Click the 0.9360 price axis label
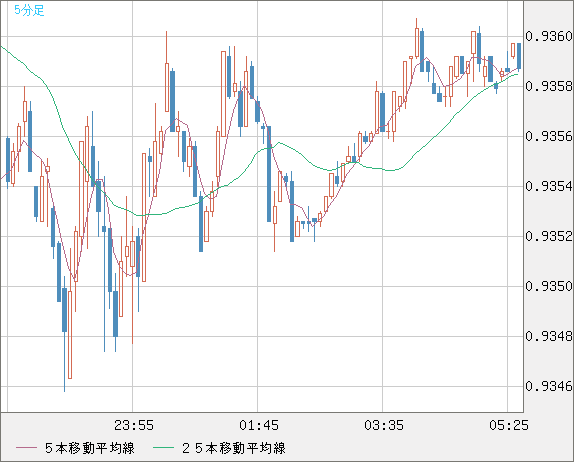This screenshot has height=462, width=574. click(549, 36)
